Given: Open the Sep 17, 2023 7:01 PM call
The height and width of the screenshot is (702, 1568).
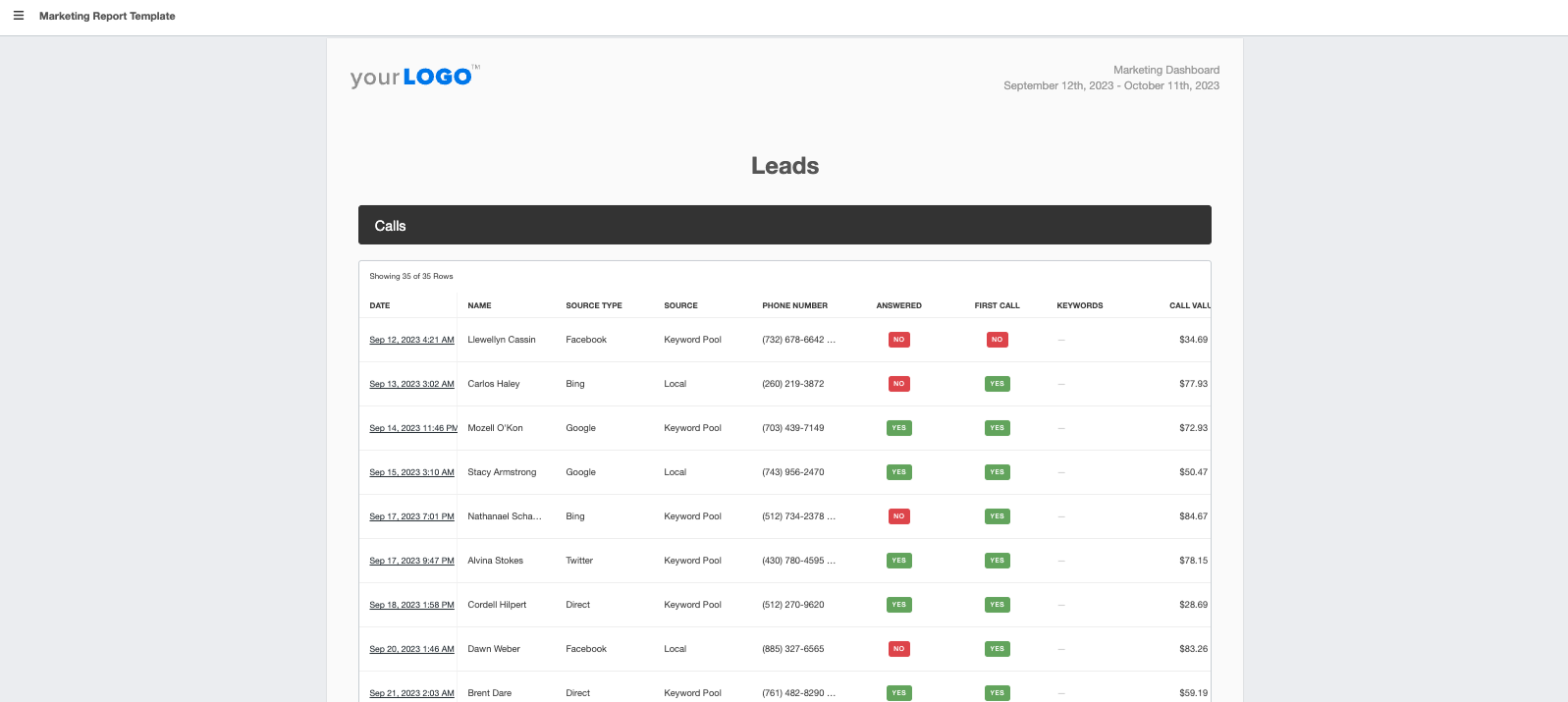Looking at the screenshot, I should 411,516.
